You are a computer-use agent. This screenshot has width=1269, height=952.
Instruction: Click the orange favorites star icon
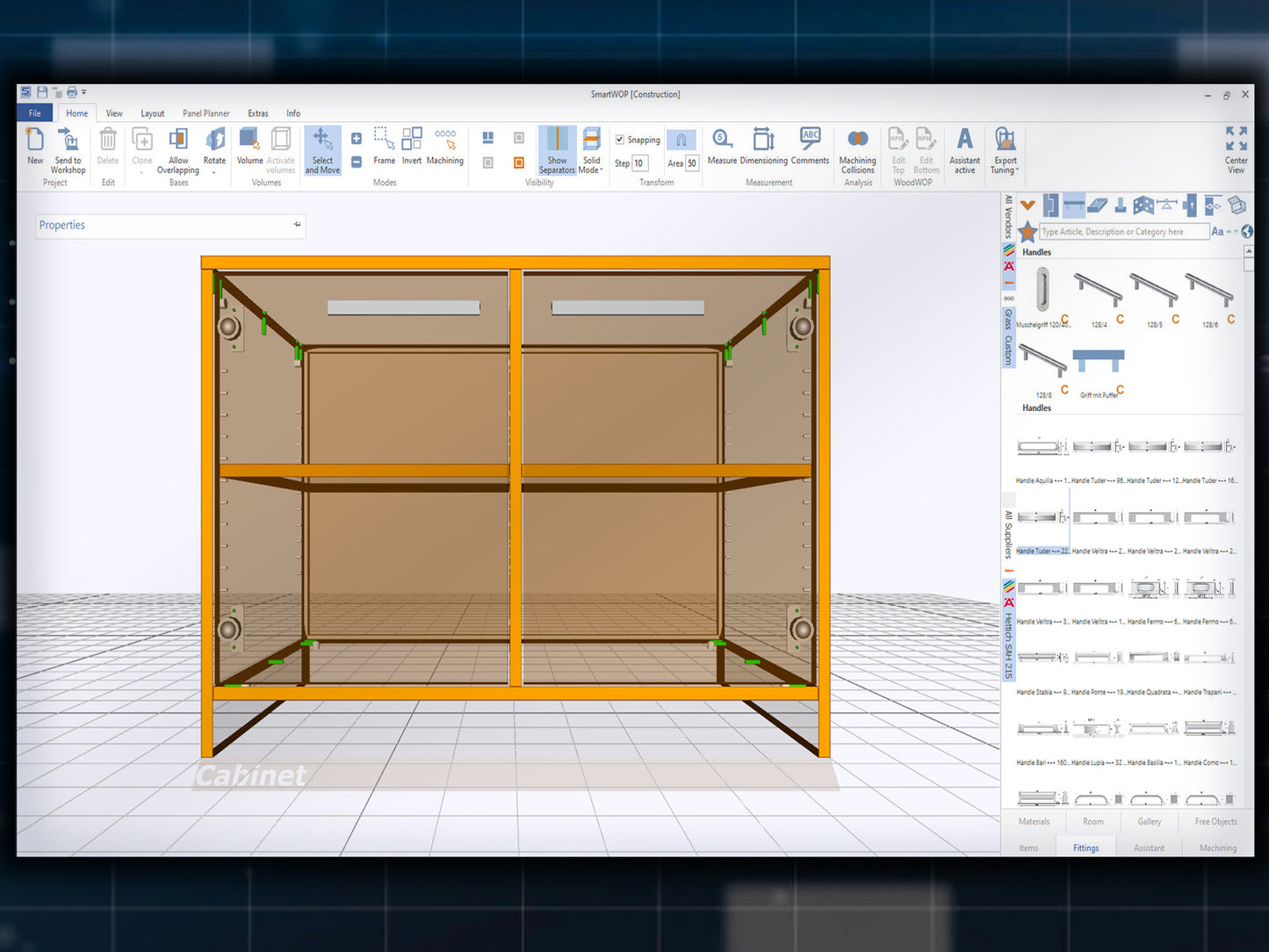(x=1027, y=232)
